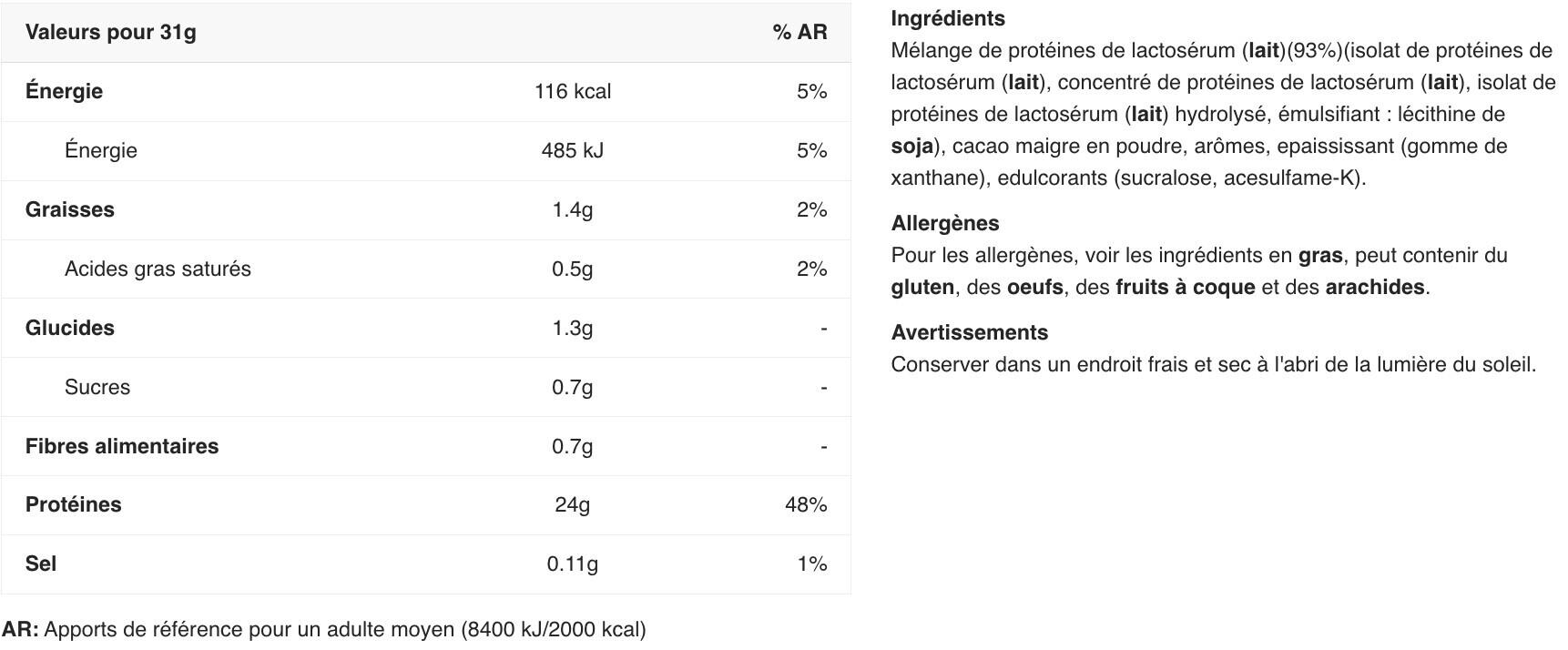Image resolution: width=1568 pixels, height=650 pixels.
Task: Select the 'Avertissements' heading
Action: point(970,332)
